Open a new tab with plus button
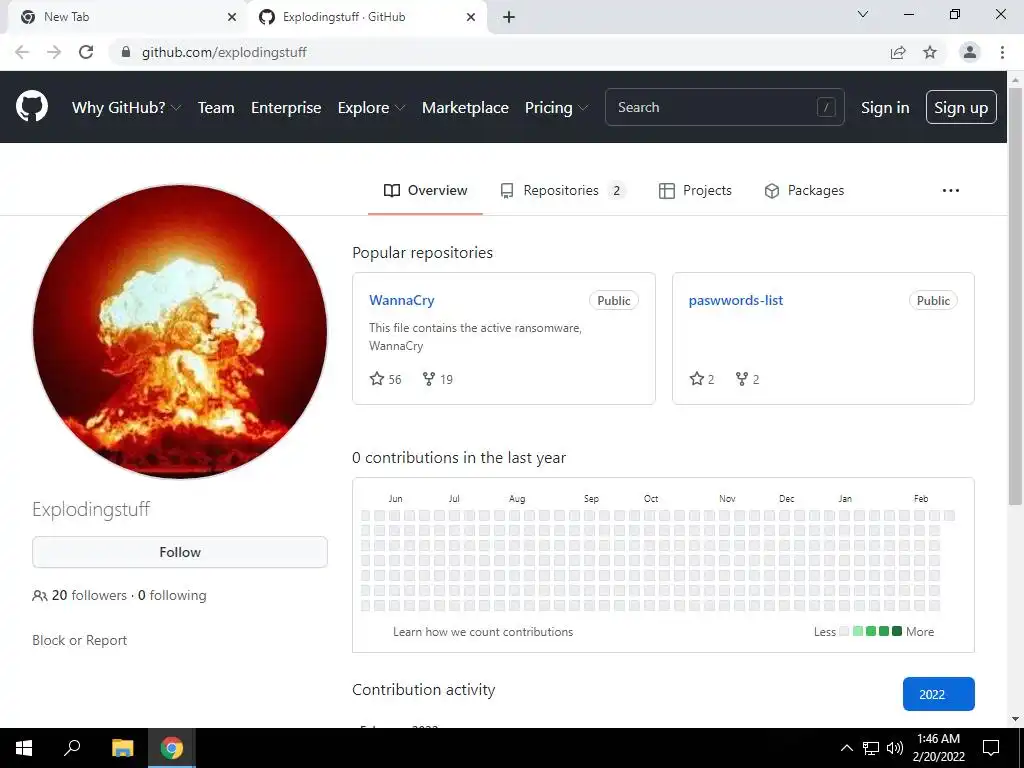The image size is (1024, 768). [509, 18]
